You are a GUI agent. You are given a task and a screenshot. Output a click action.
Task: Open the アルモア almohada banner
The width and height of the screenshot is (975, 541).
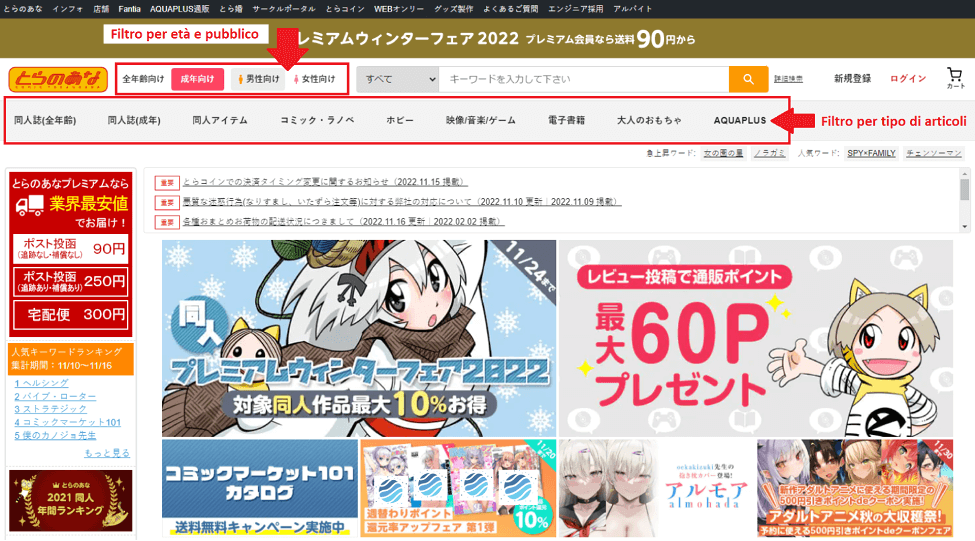pyautogui.click(x=657, y=488)
